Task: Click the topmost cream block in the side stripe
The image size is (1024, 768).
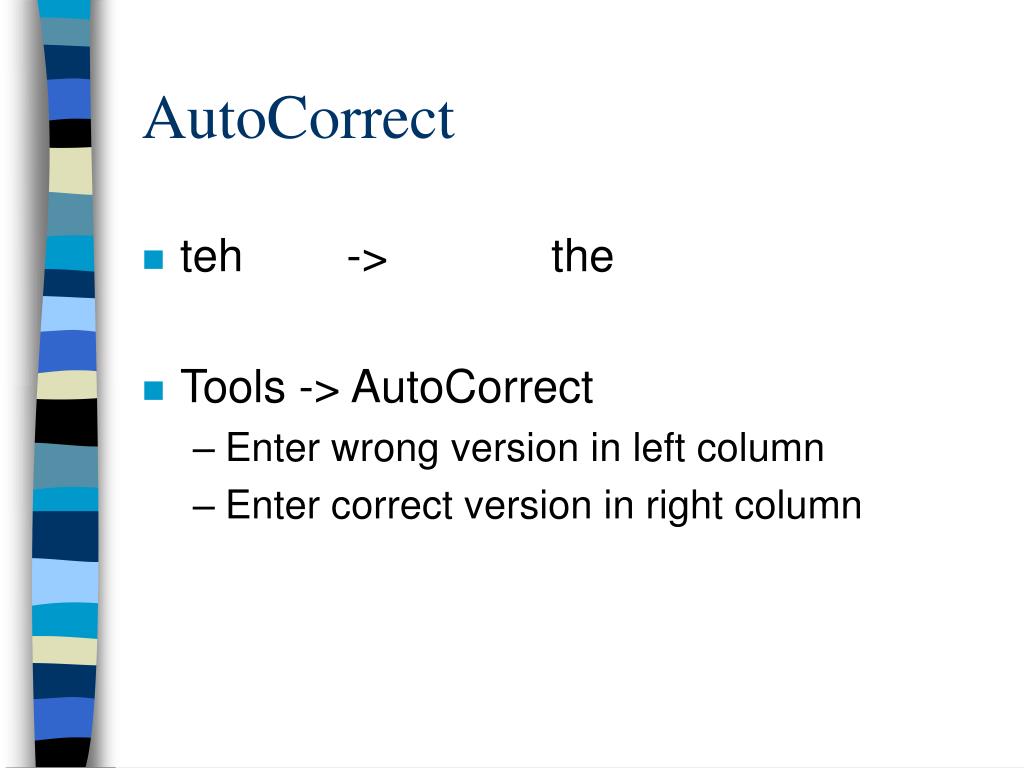Action: (70, 170)
